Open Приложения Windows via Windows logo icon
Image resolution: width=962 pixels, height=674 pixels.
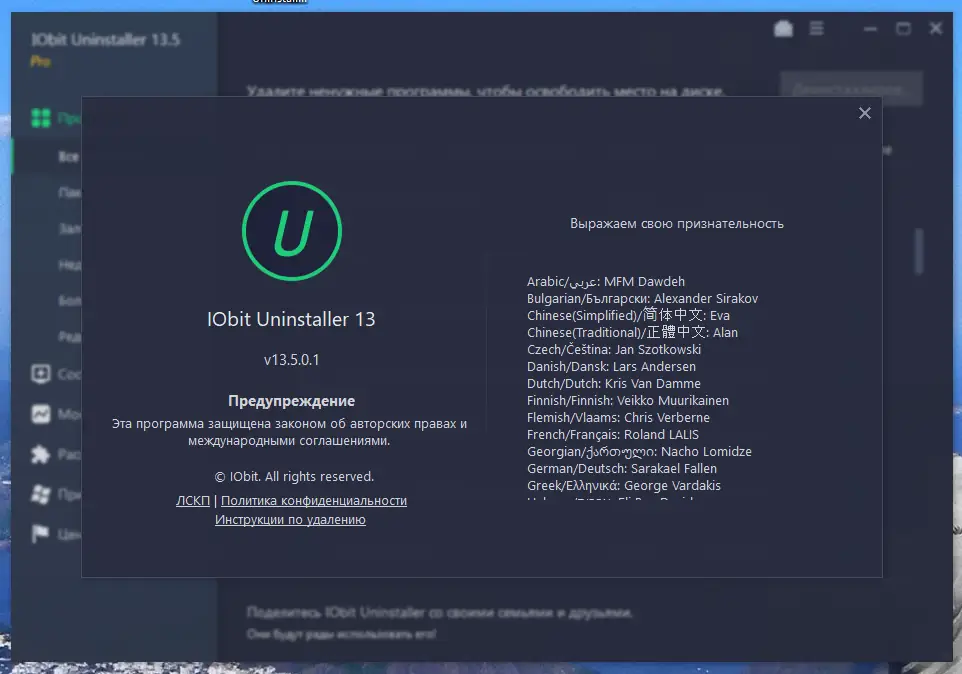click(40, 494)
